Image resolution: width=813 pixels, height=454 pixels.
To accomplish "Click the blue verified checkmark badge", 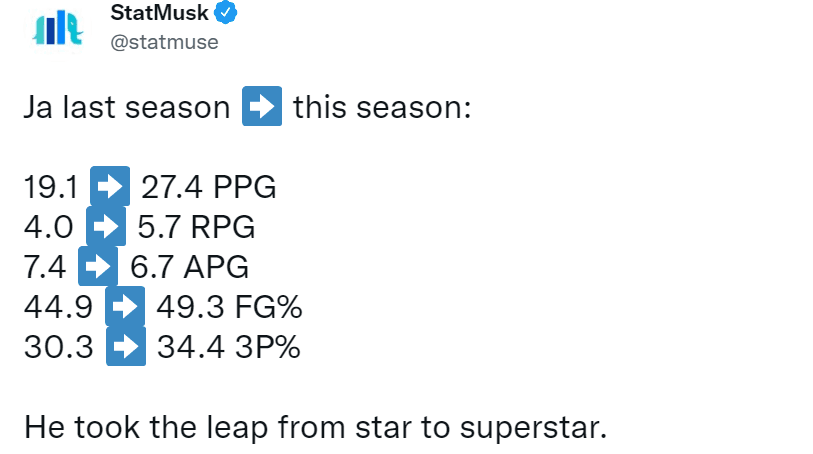I will tap(226, 15).
